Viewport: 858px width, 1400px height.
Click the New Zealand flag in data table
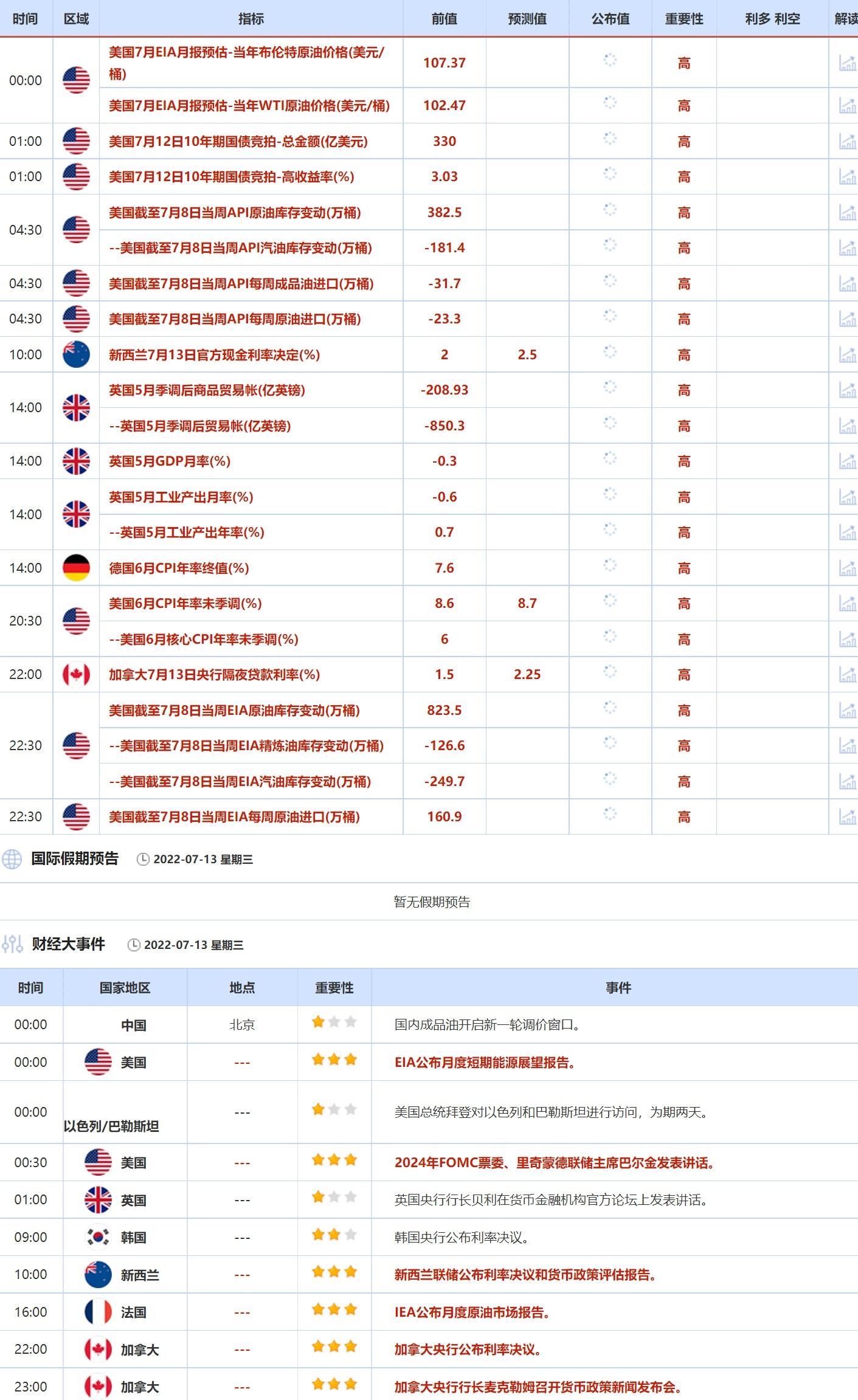click(x=76, y=354)
